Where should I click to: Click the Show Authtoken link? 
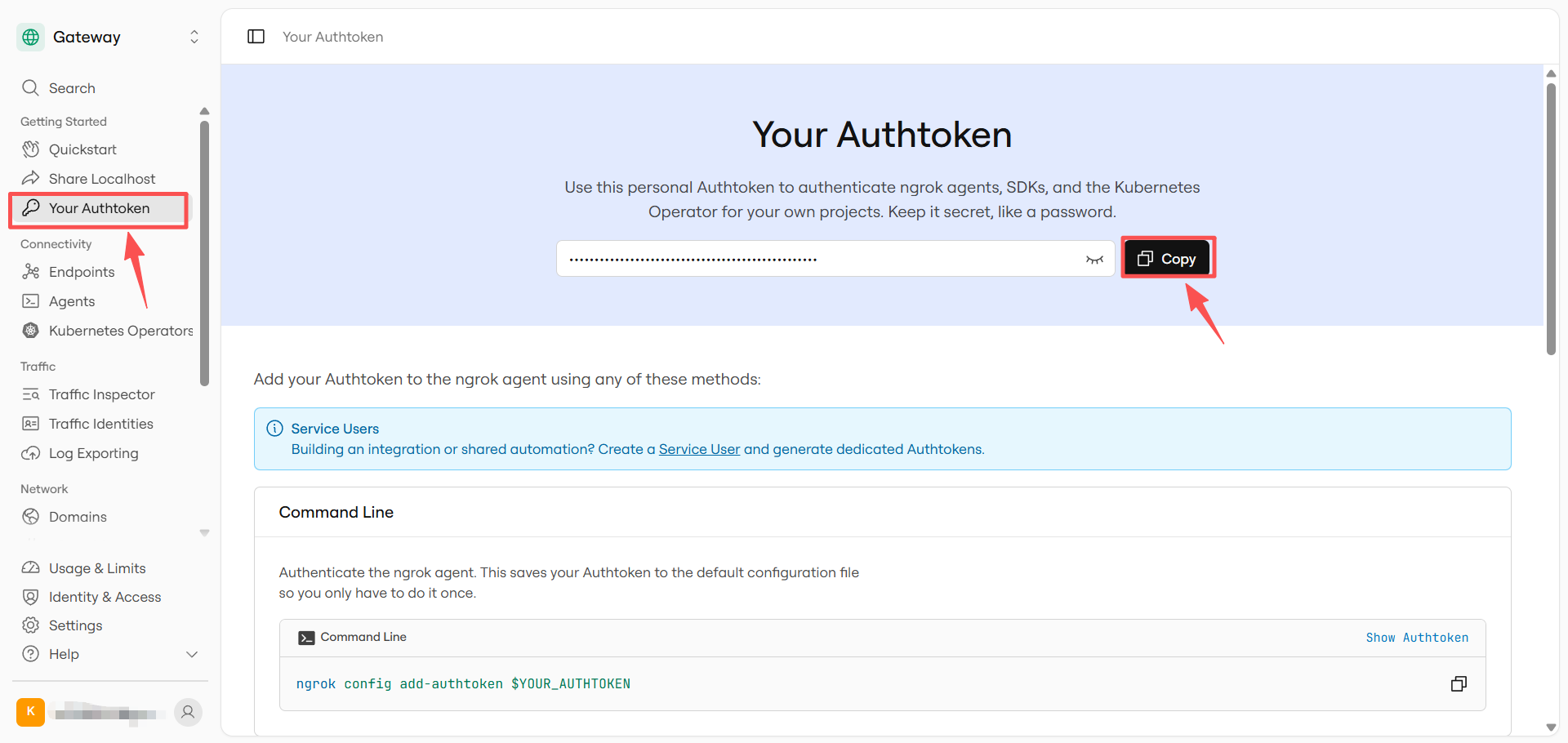coord(1417,638)
